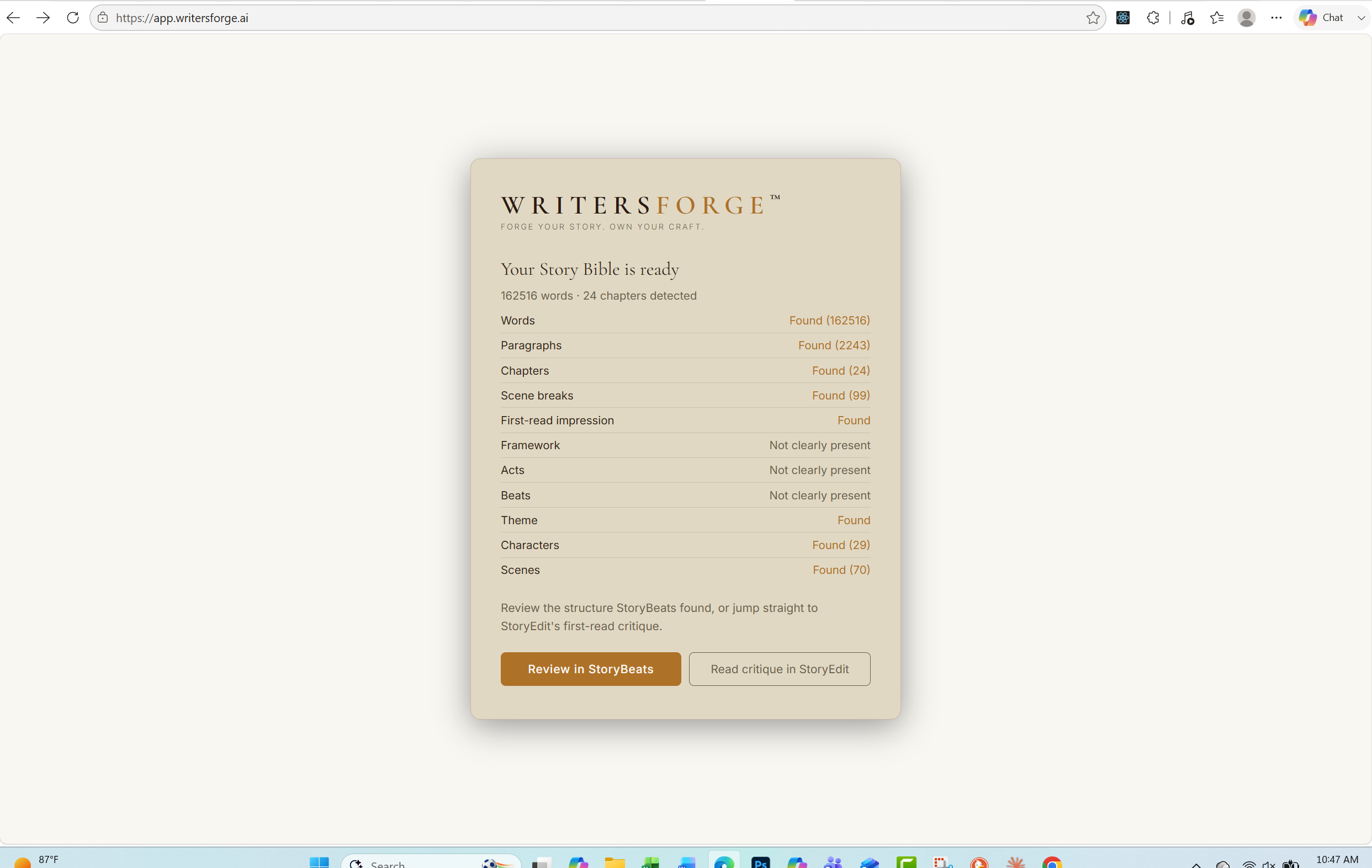Image resolution: width=1372 pixels, height=868 pixels.
Task: Click the 'Acts' row label
Action: click(512, 470)
